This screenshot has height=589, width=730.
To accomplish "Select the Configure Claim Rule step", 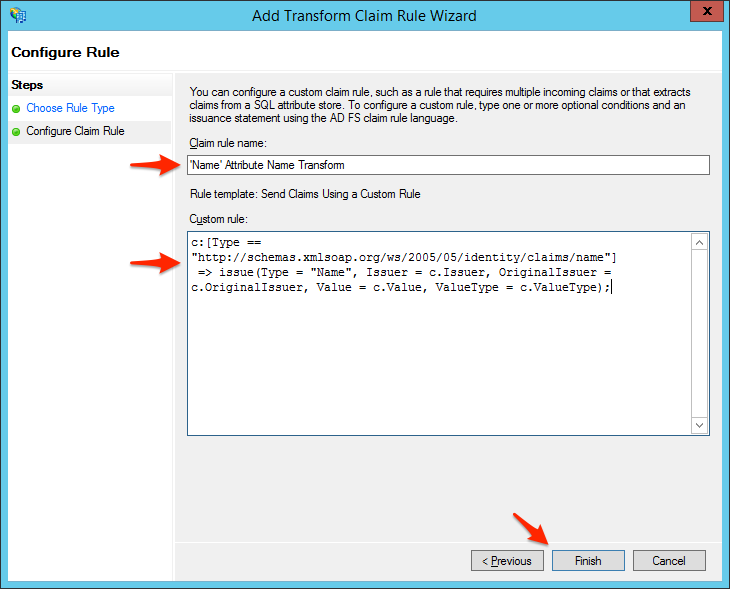I will coord(75,131).
